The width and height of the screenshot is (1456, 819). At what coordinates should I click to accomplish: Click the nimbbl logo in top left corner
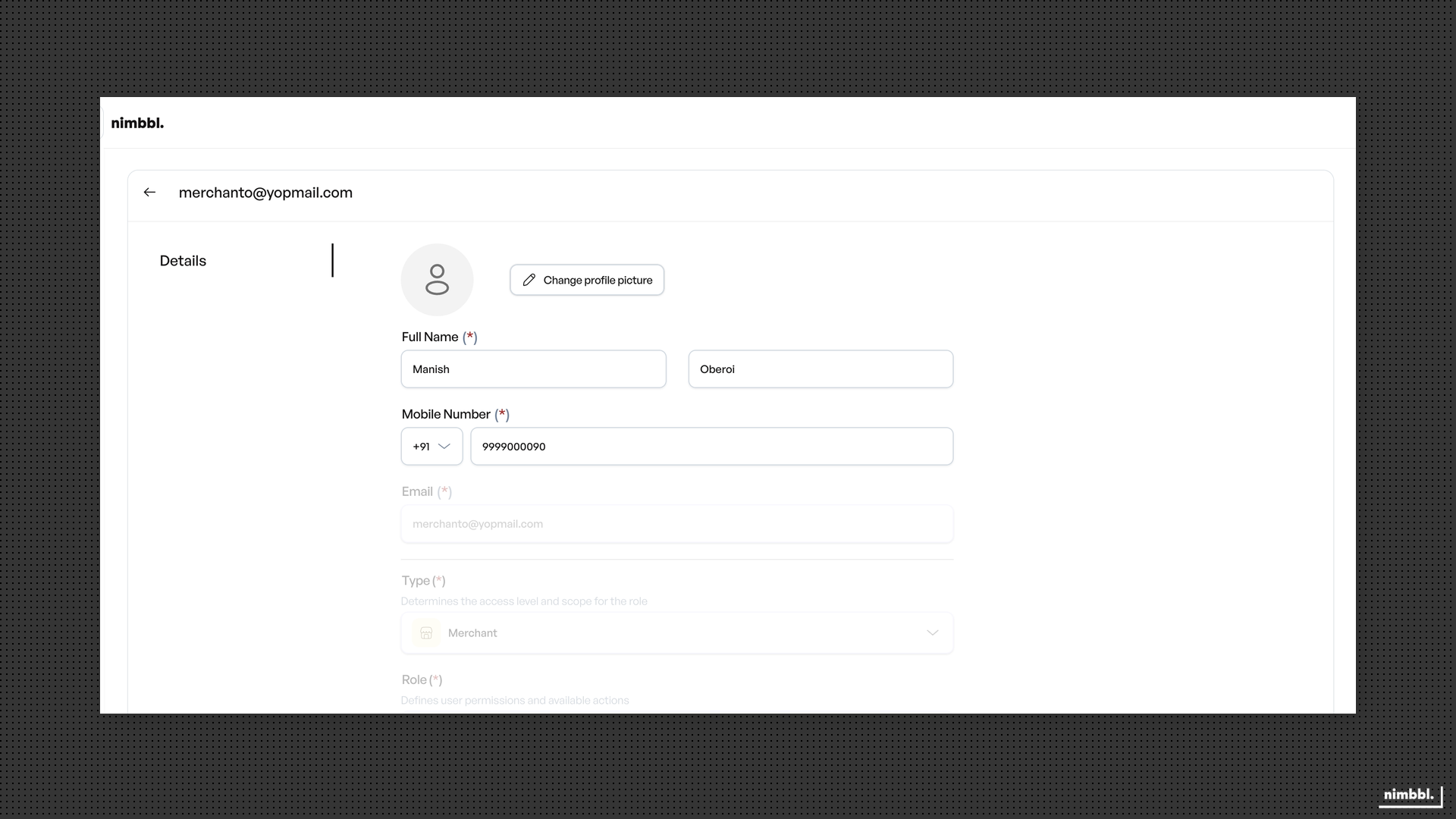137,122
